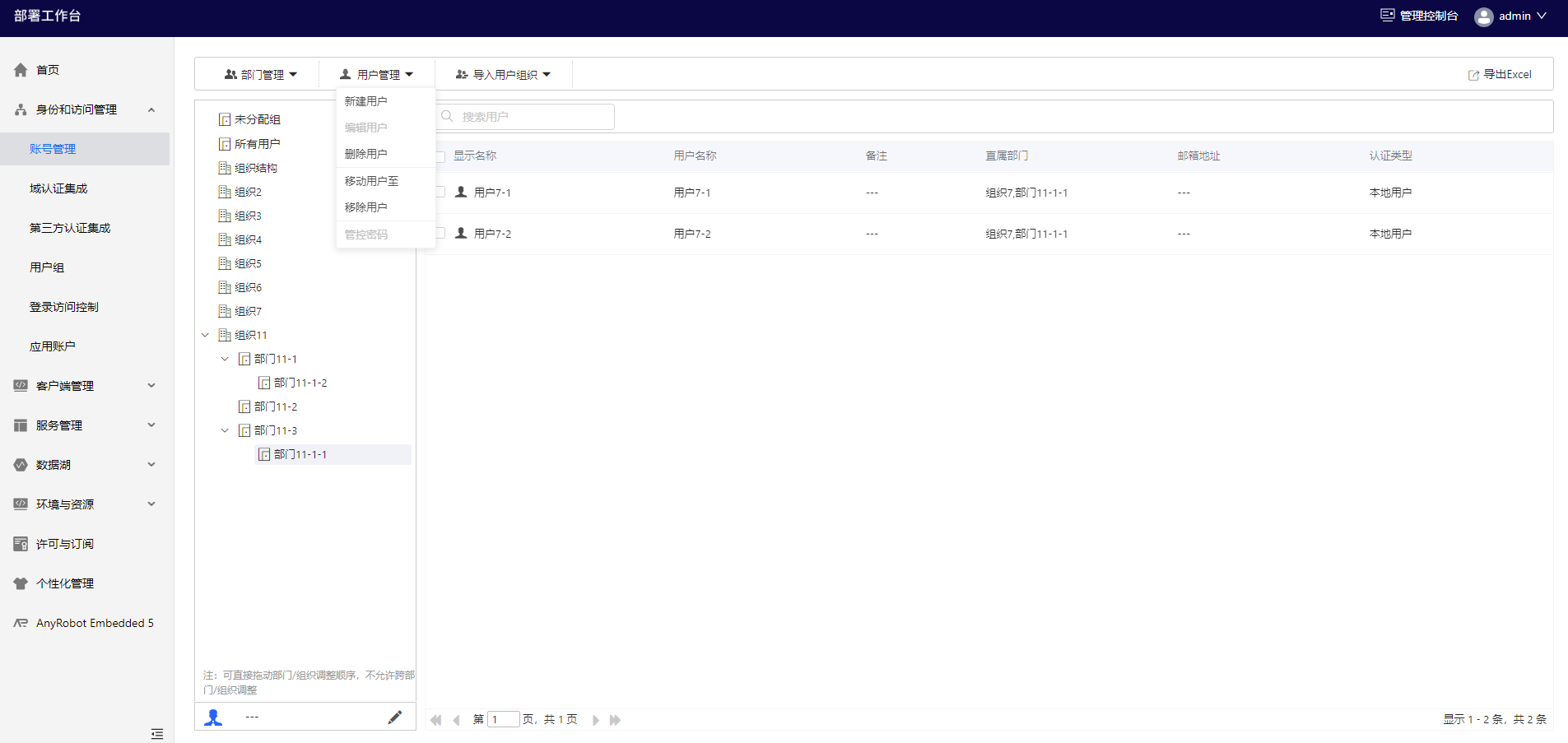1568x743 pixels.
Task: Toggle the select-all checkbox in table header
Action: [x=440, y=156]
